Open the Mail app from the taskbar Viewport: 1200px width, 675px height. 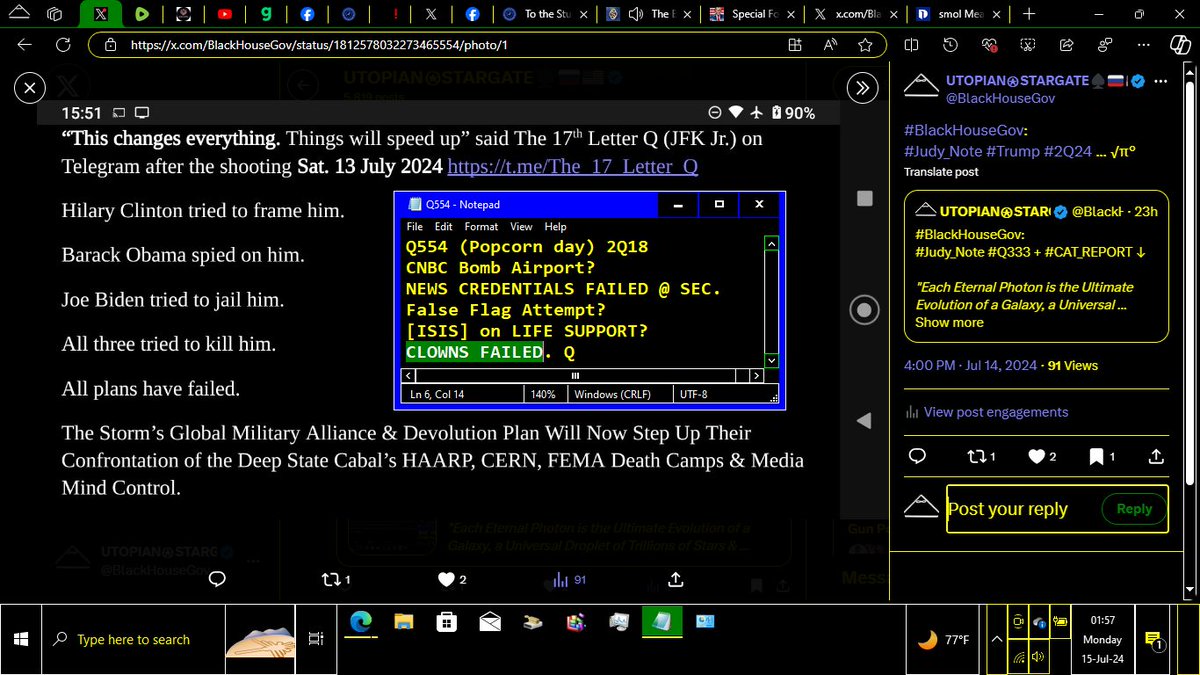(490, 623)
